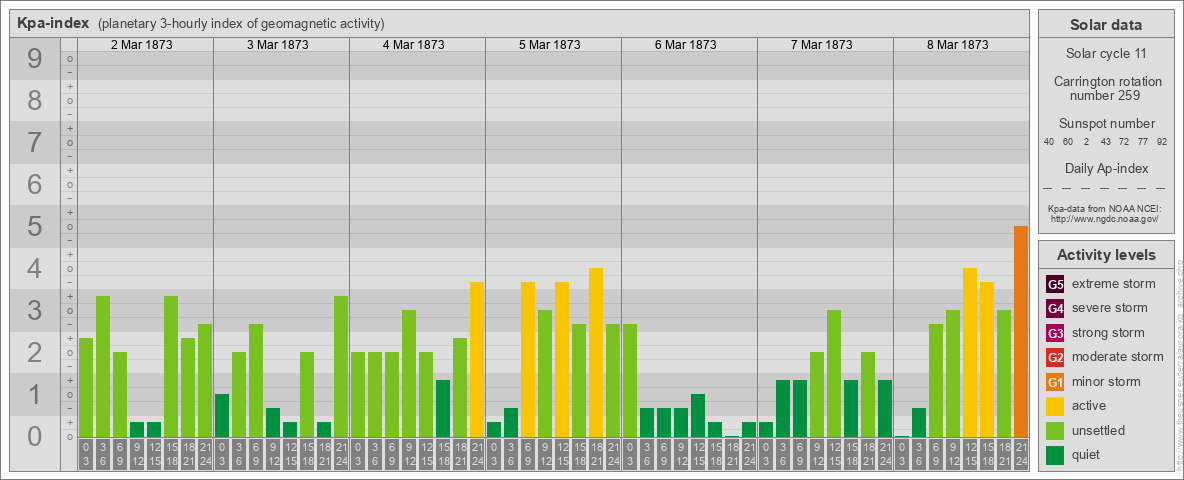Select the dark green quiet legend swatch
1184x480 pixels.
[x=1055, y=454]
